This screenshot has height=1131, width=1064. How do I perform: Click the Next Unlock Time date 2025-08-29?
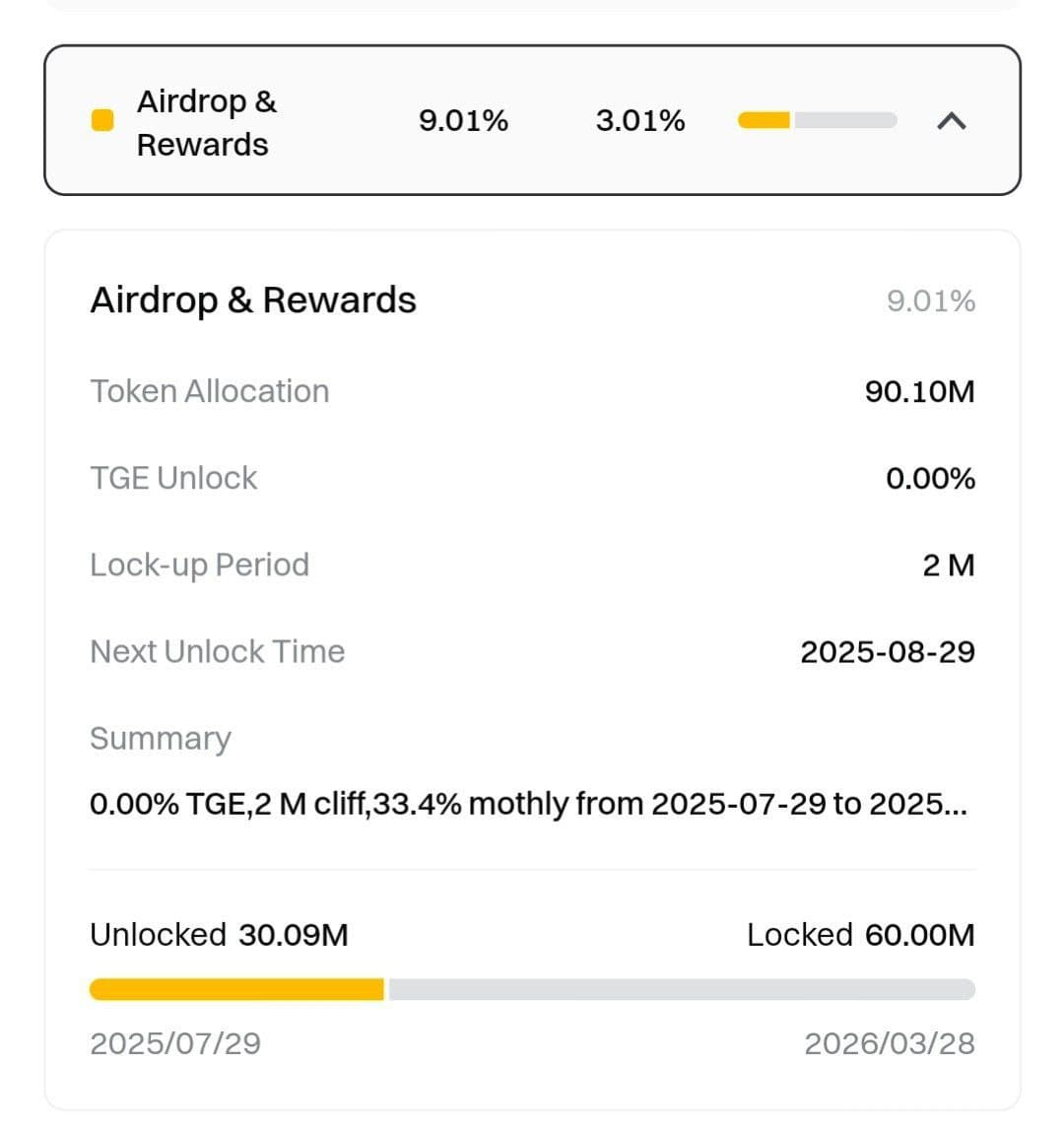click(x=887, y=652)
